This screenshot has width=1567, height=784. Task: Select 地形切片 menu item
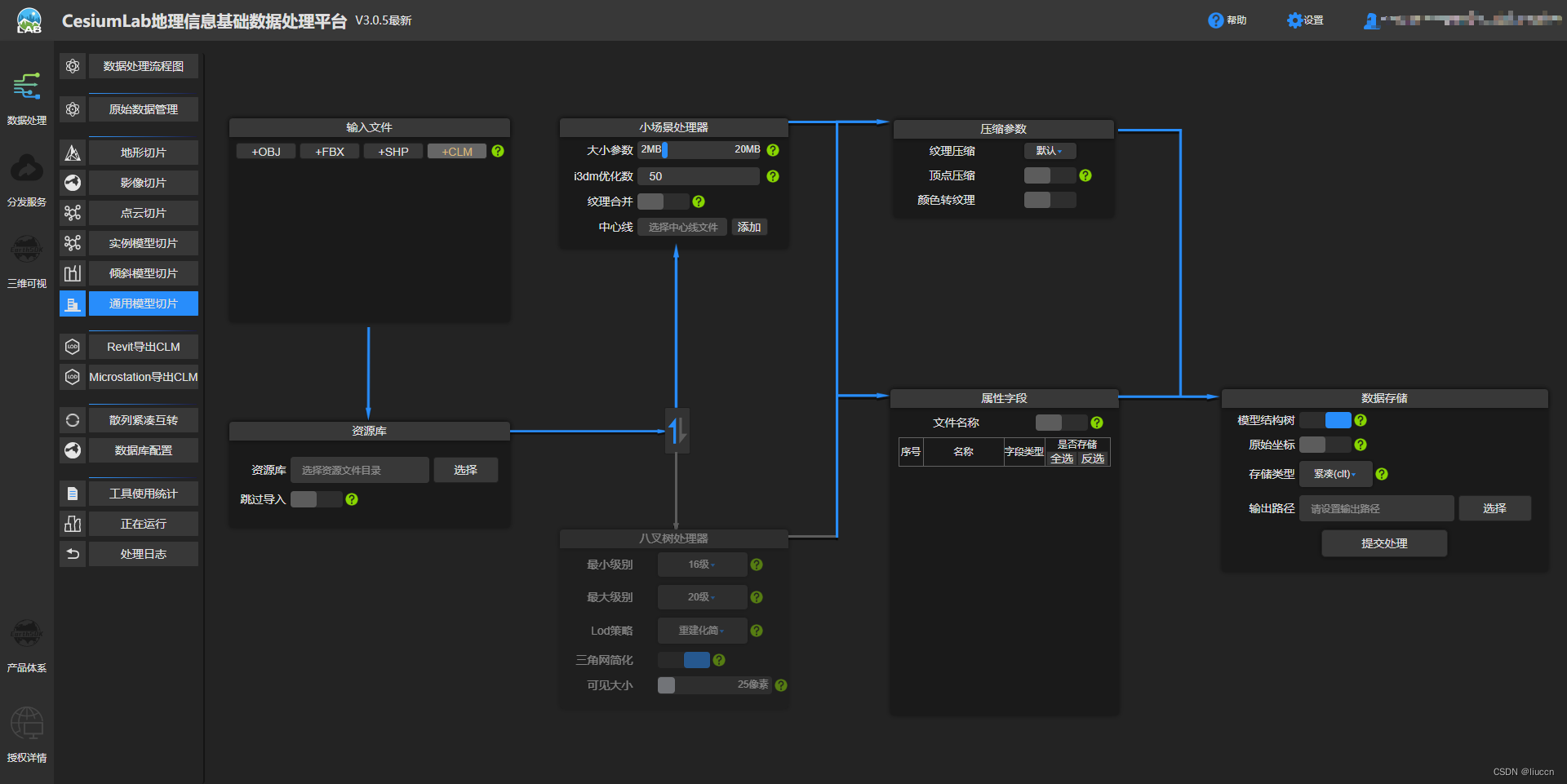(144, 153)
